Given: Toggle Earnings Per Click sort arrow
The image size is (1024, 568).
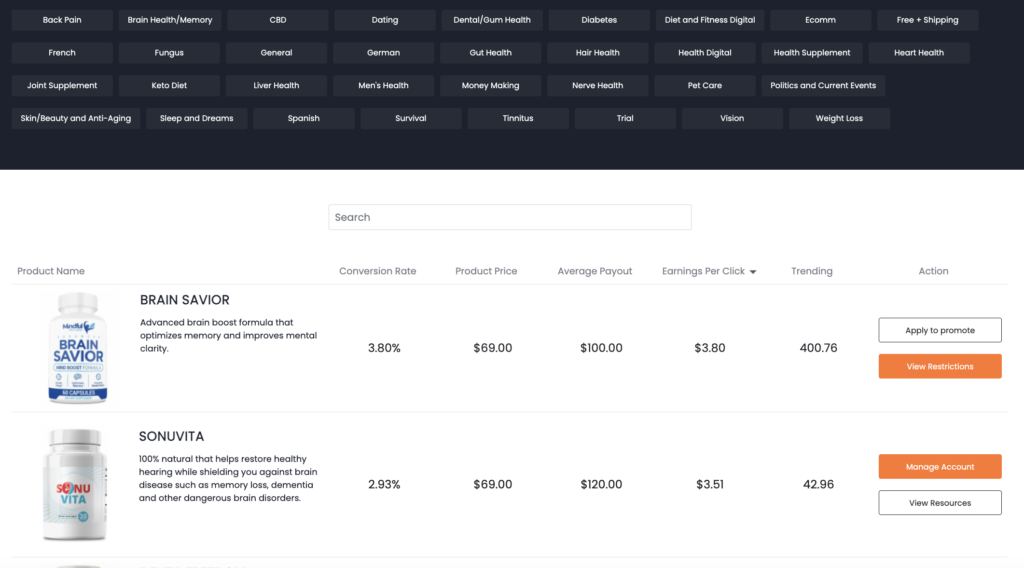Looking at the screenshot, I should click(753, 272).
